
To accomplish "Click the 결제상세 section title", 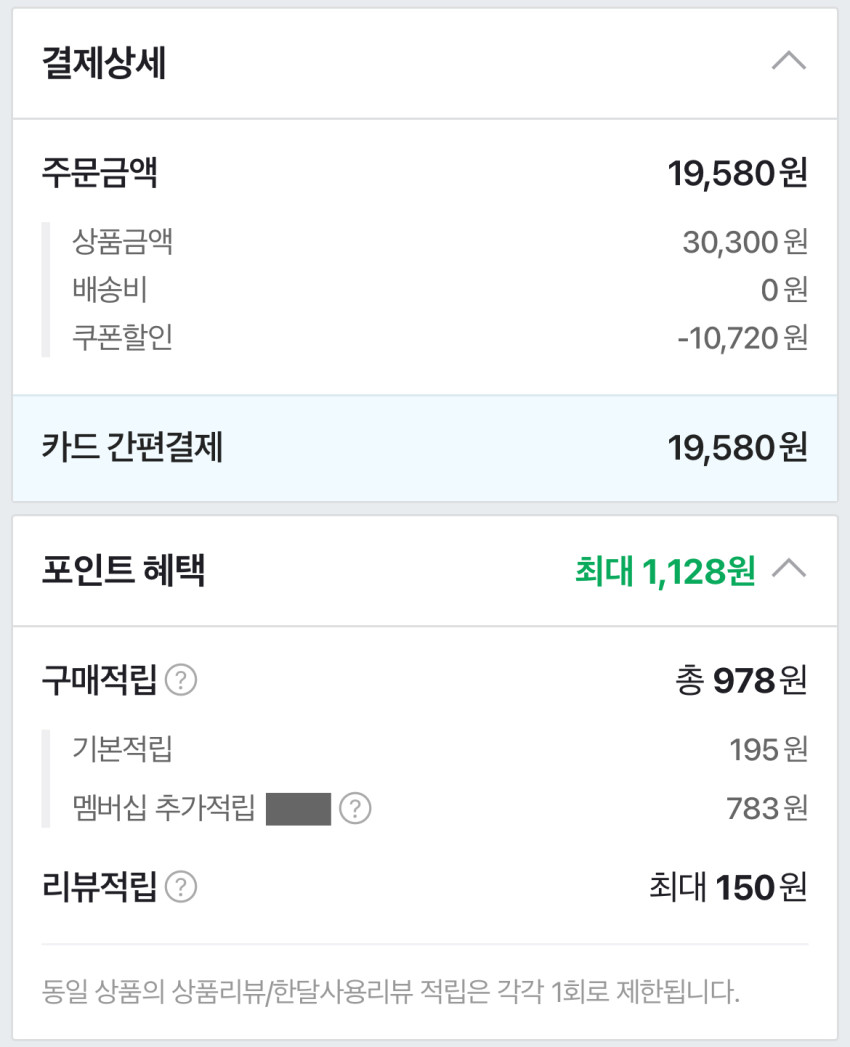I will (104, 63).
